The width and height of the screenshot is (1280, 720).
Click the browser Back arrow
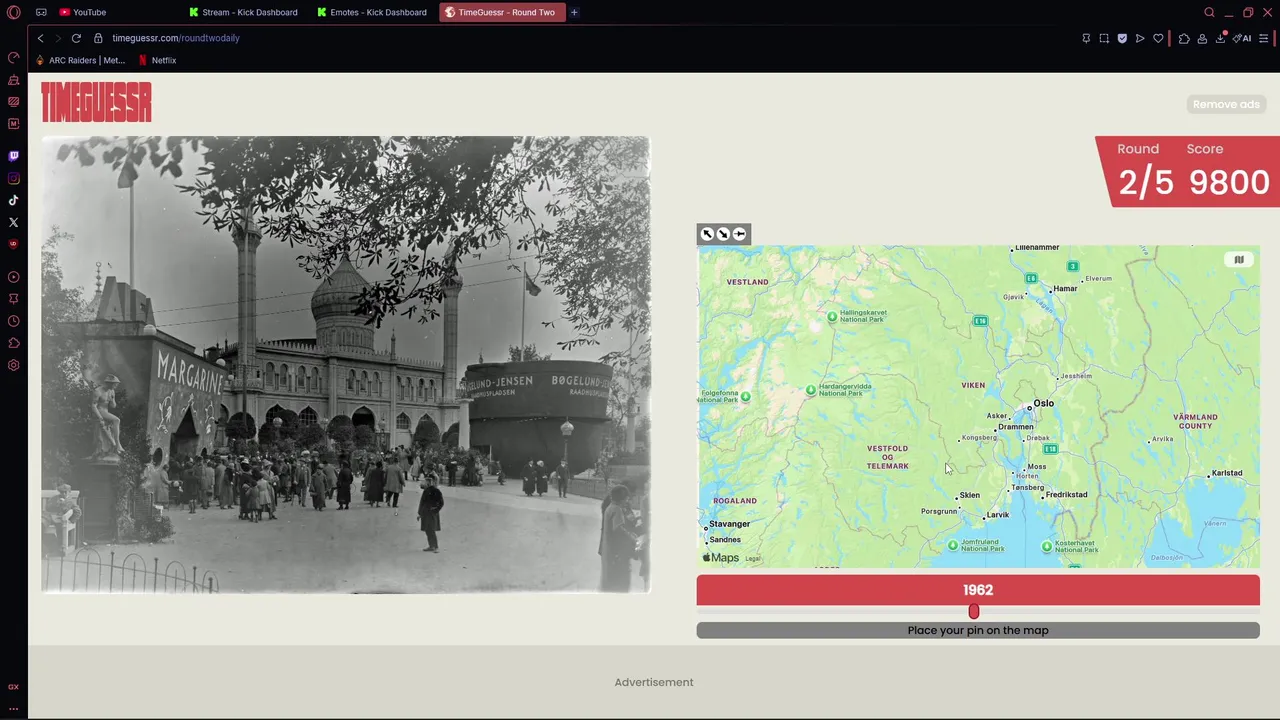point(40,38)
